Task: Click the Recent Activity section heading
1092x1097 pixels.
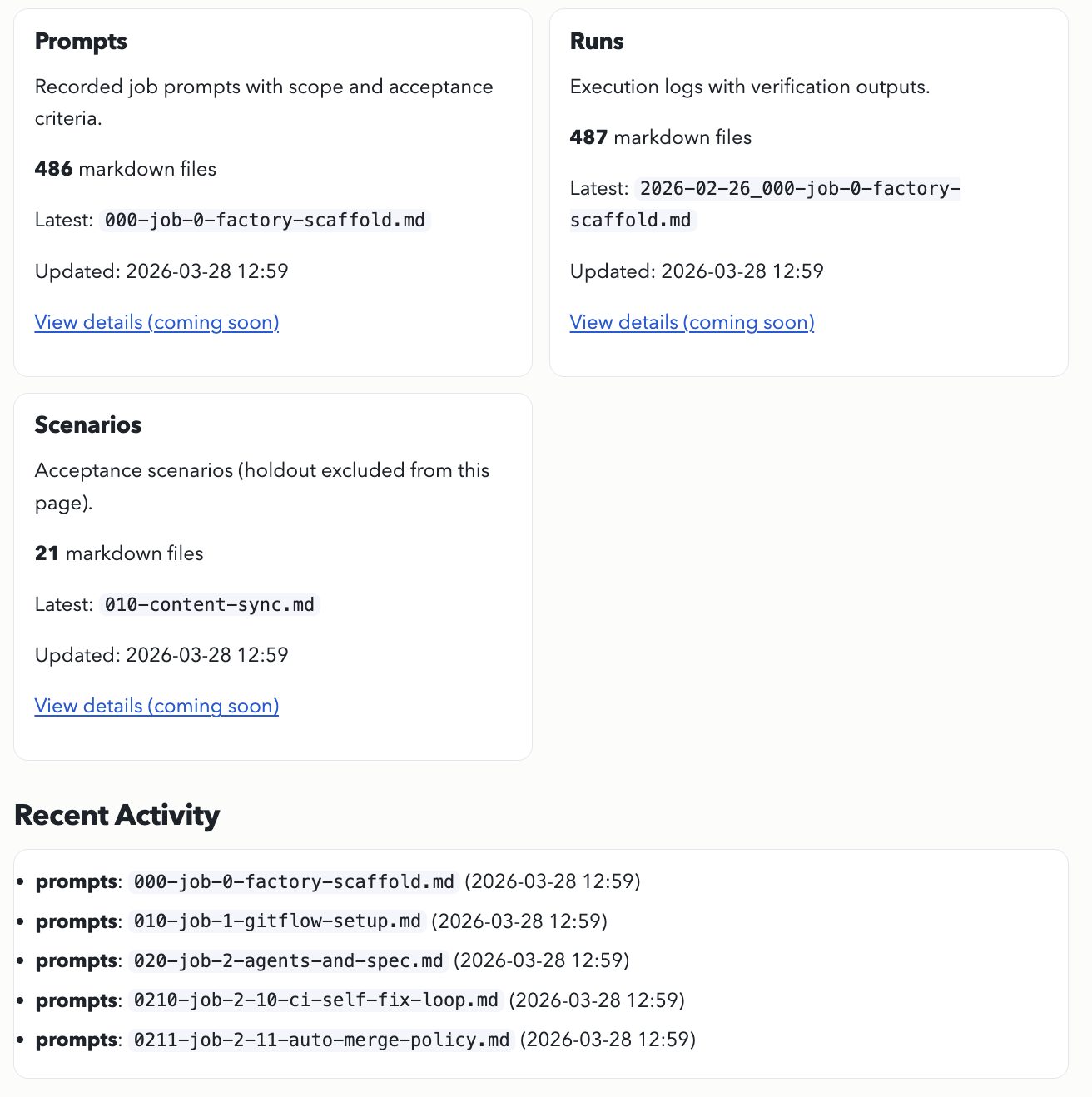Action: coord(117,816)
